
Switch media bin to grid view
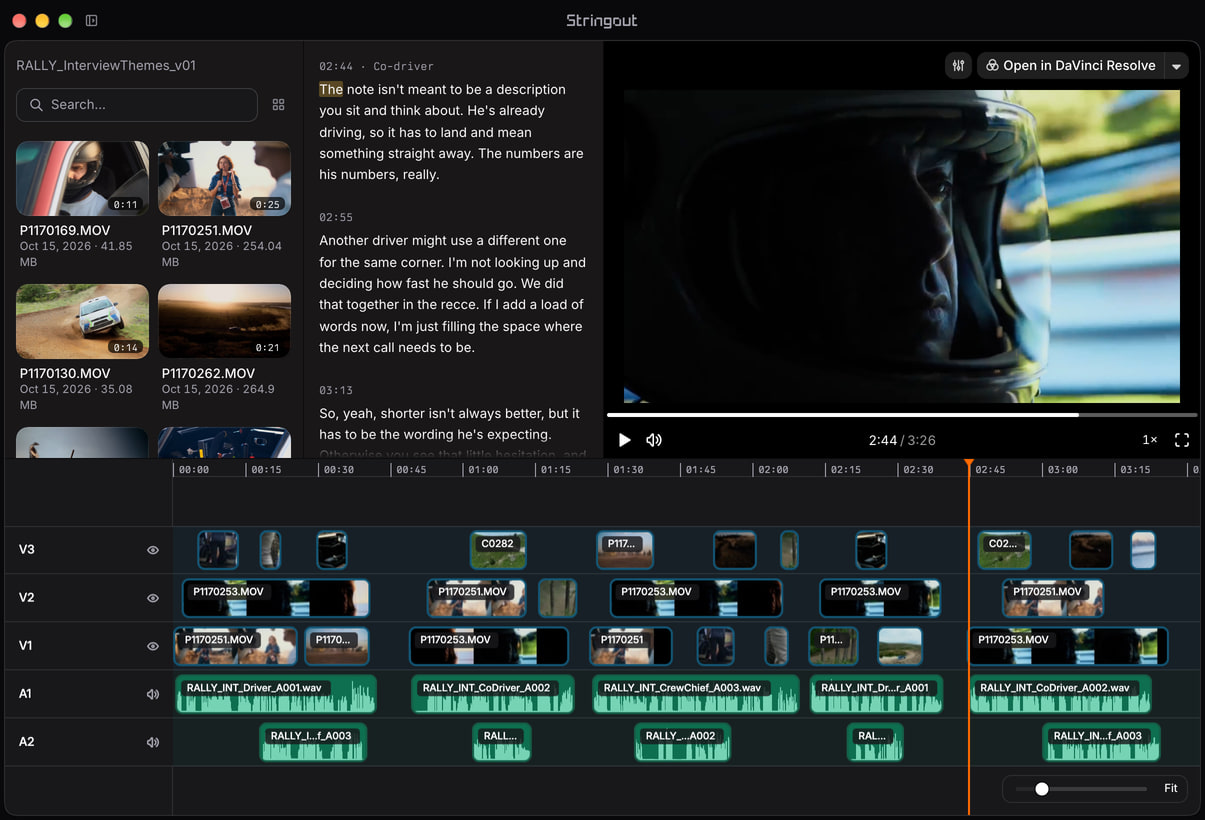click(x=279, y=105)
